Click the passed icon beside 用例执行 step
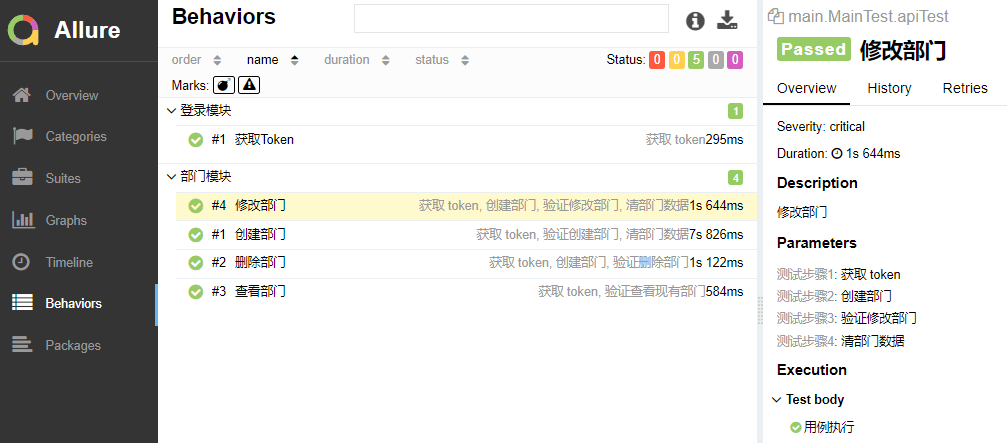 tap(796, 427)
